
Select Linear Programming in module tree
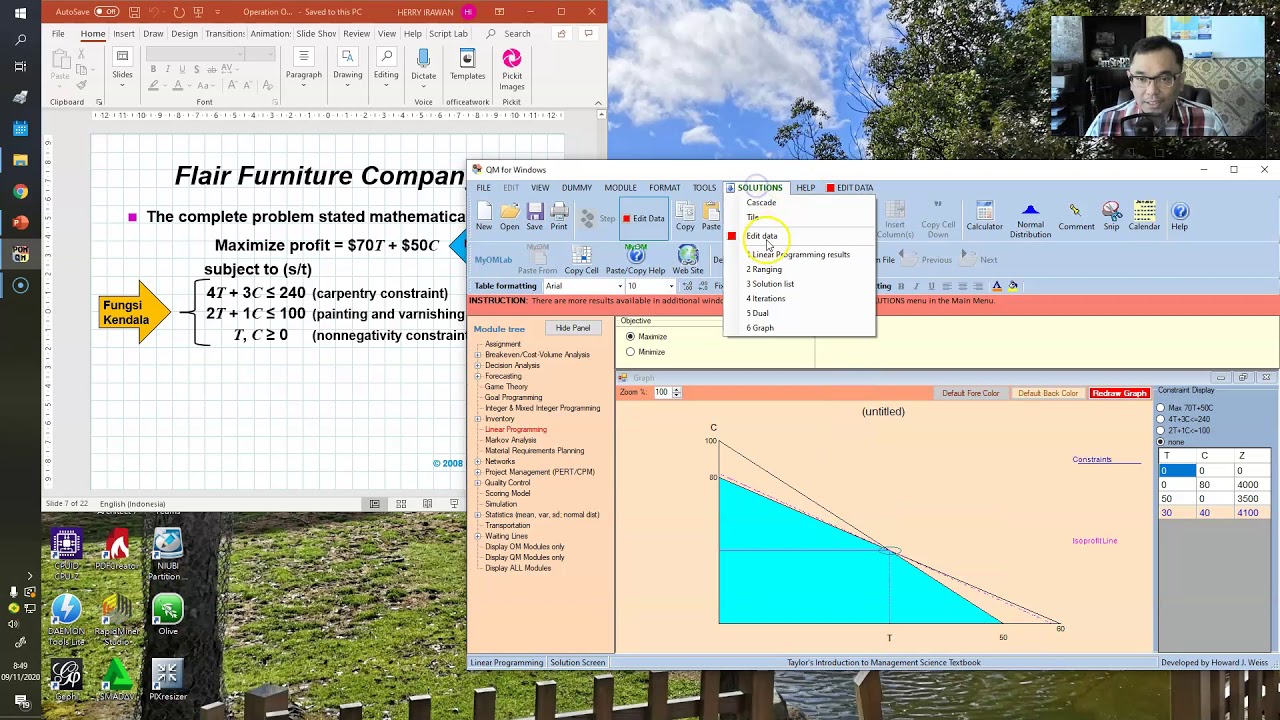click(x=516, y=429)
